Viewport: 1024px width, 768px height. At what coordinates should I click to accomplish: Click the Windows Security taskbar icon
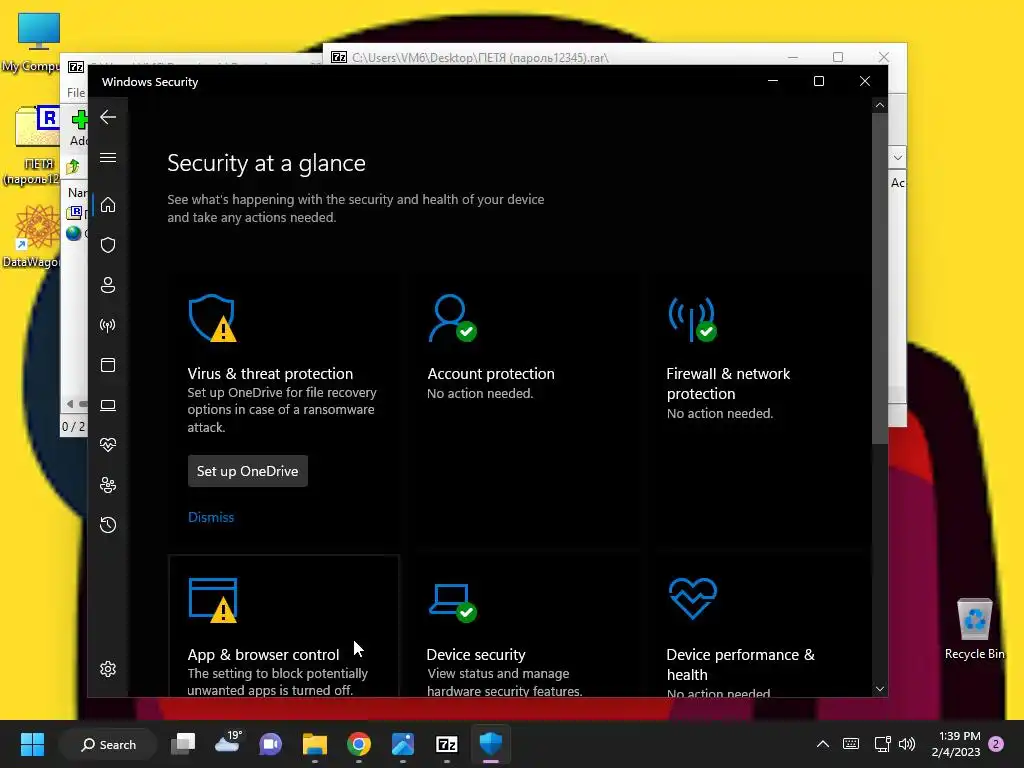[490, 743]
